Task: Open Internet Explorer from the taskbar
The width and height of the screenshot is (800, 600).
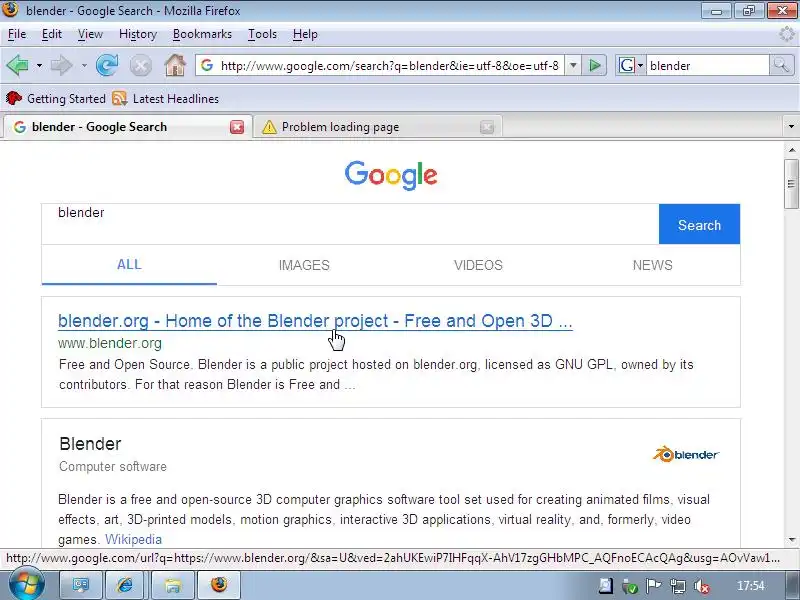Action: [x=126, y=585]
